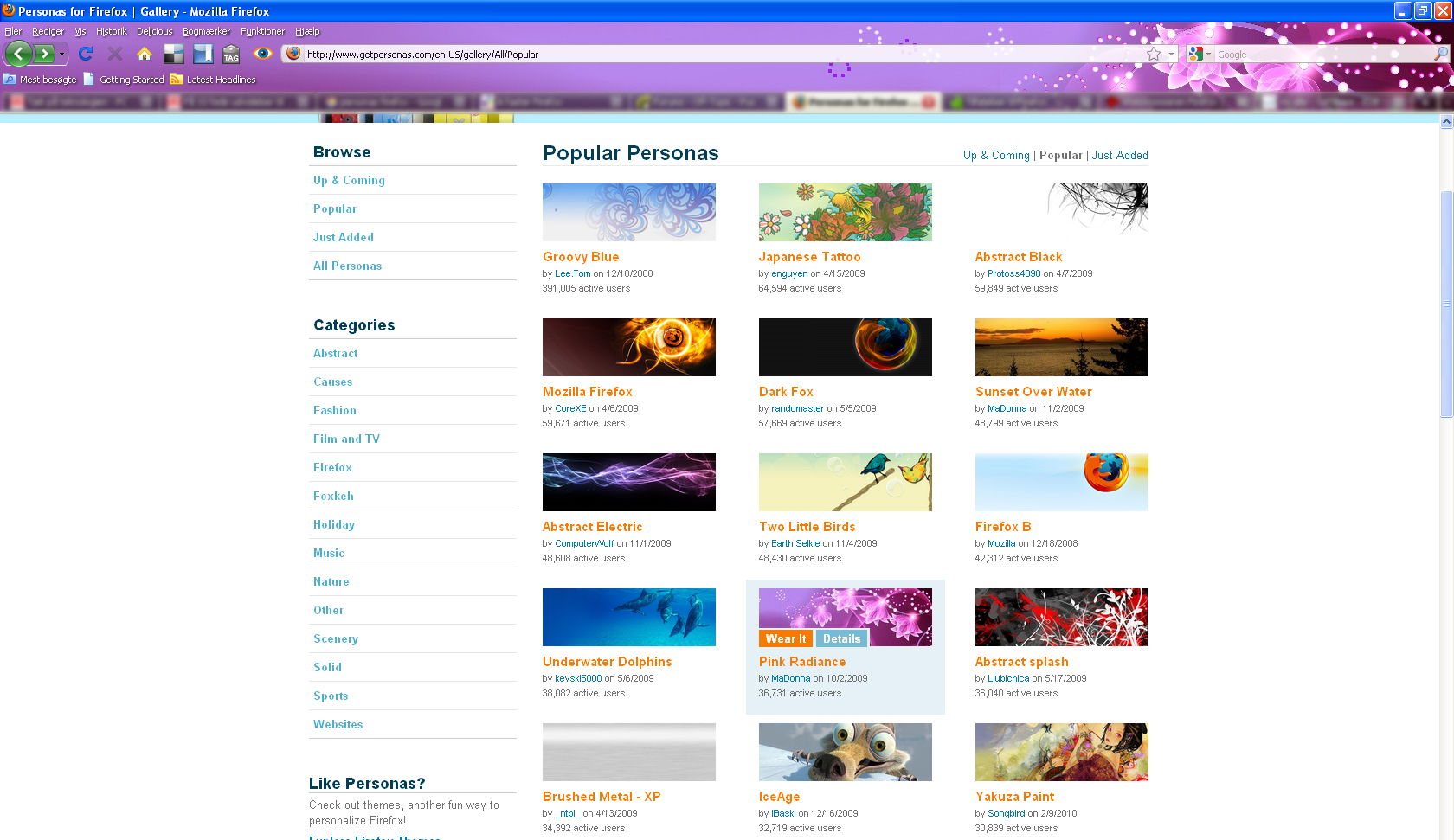Open the Rediger menu
The image size is (1454, 840).
pos(48,31)
